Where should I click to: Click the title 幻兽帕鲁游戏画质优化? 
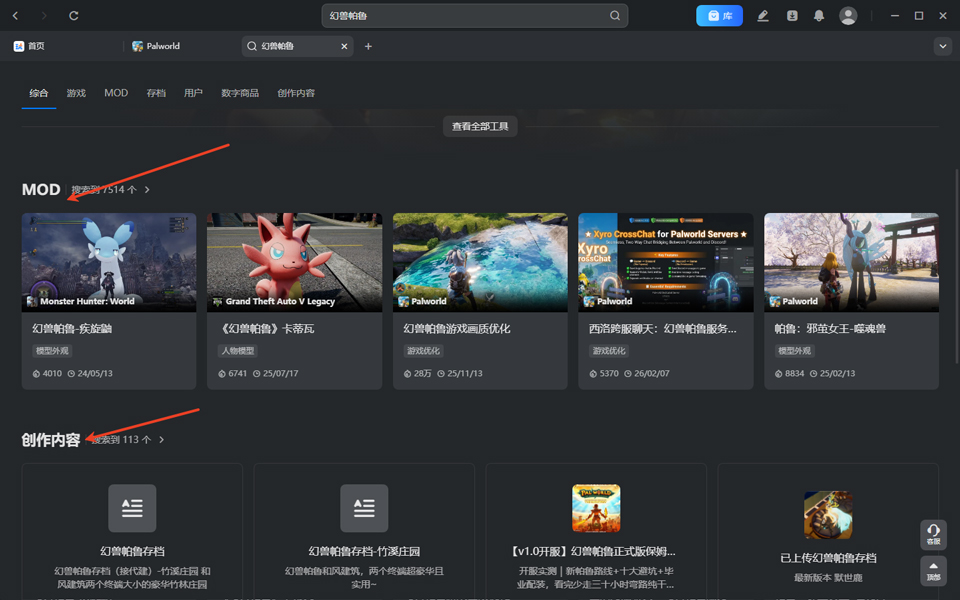(457, 329)
